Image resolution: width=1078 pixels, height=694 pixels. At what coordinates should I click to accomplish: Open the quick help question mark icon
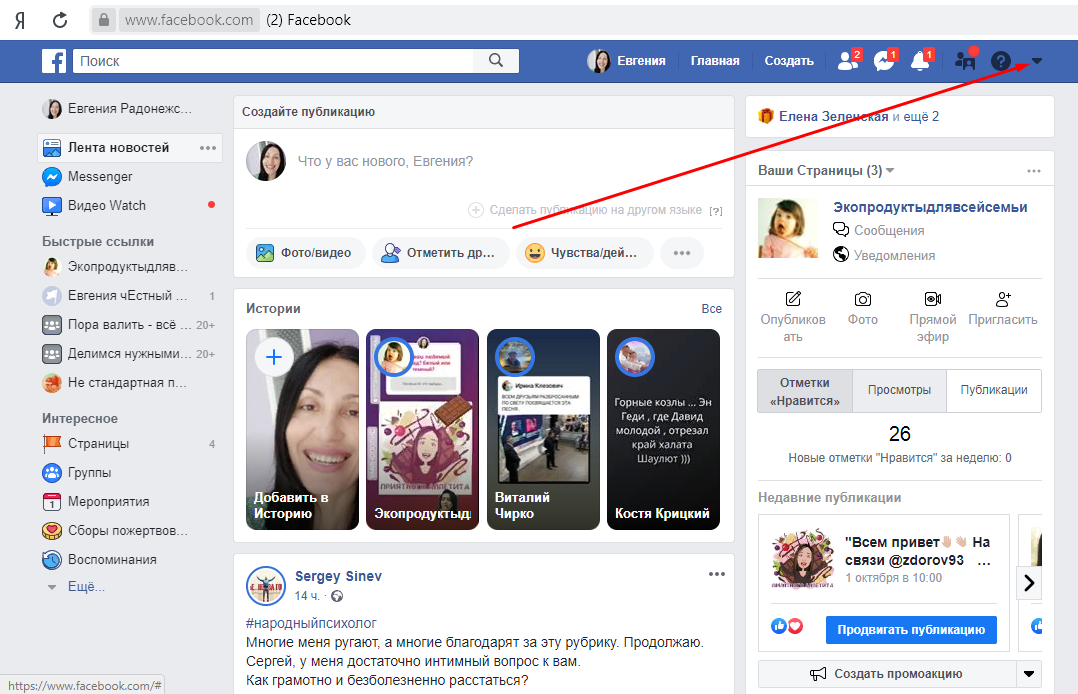[x=1000, y=61]
